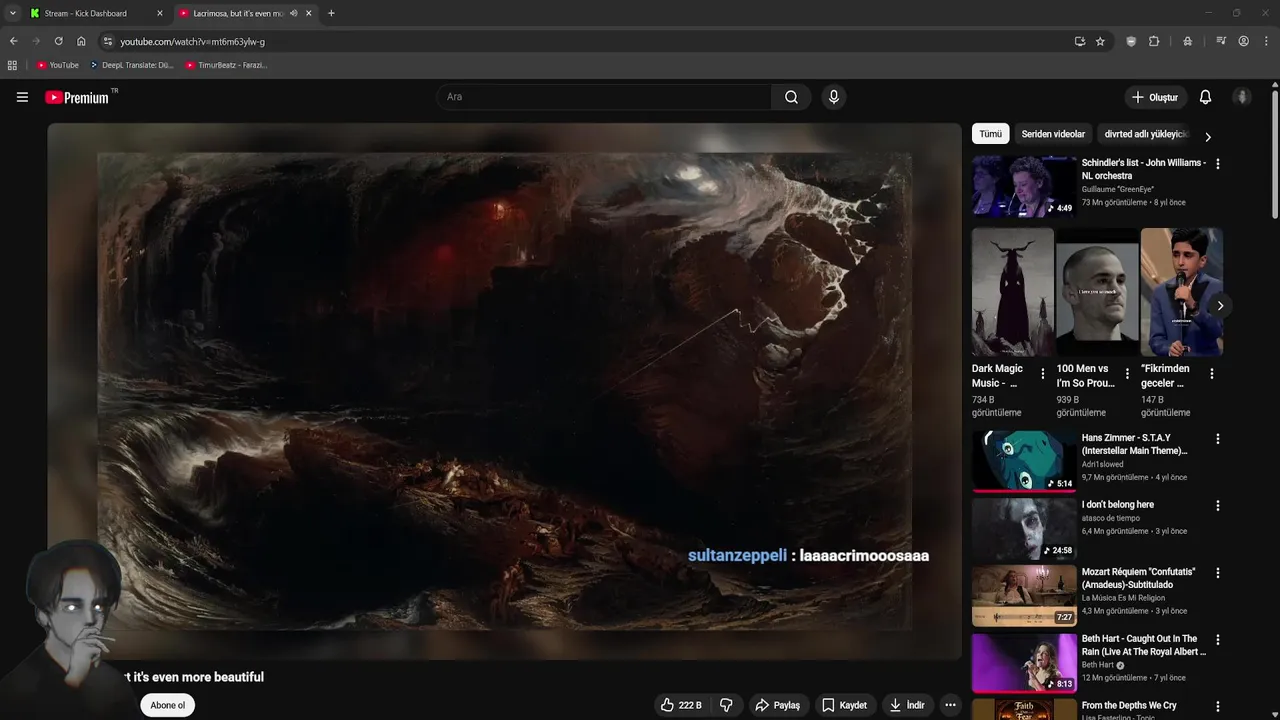1280x720 pixels.
Task: Open Chrome apps grid in bookmarks bar
Action: tap(12, 65)
